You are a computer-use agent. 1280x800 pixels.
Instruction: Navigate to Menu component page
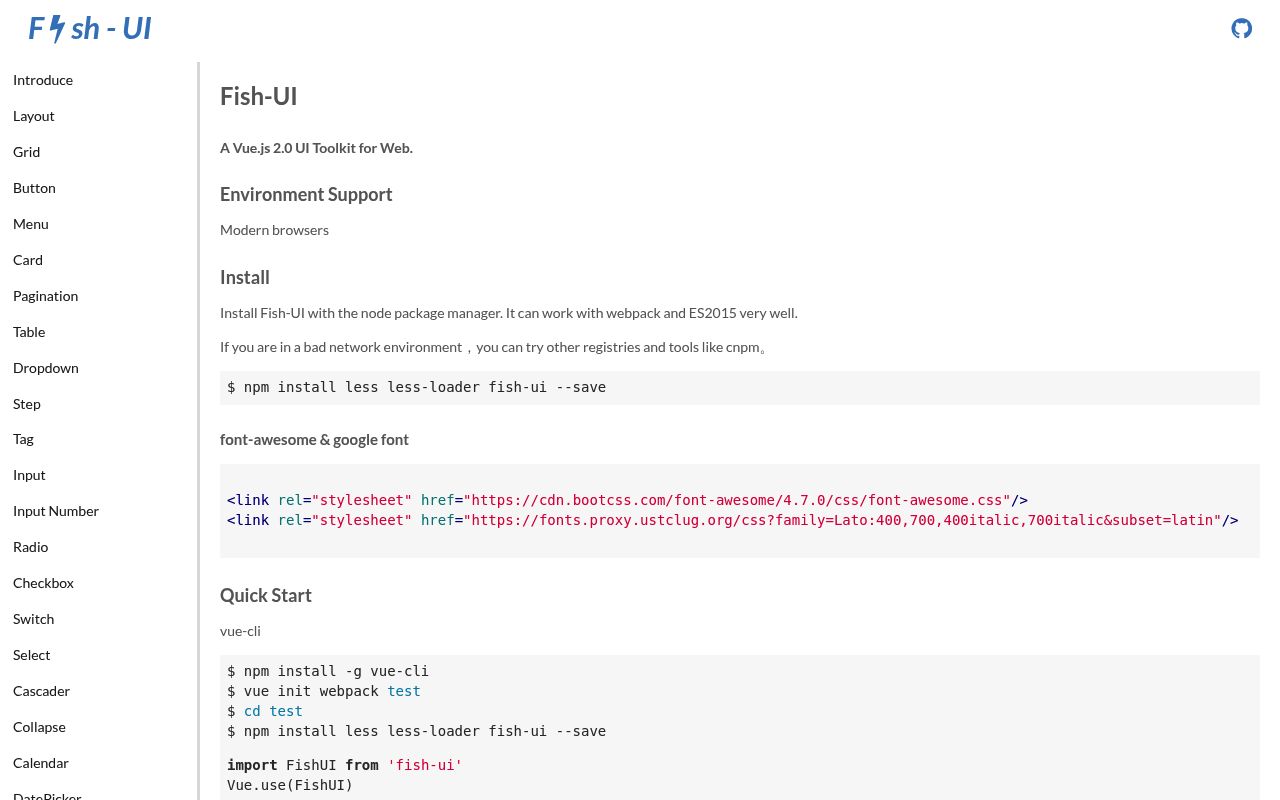click(31, 224)
